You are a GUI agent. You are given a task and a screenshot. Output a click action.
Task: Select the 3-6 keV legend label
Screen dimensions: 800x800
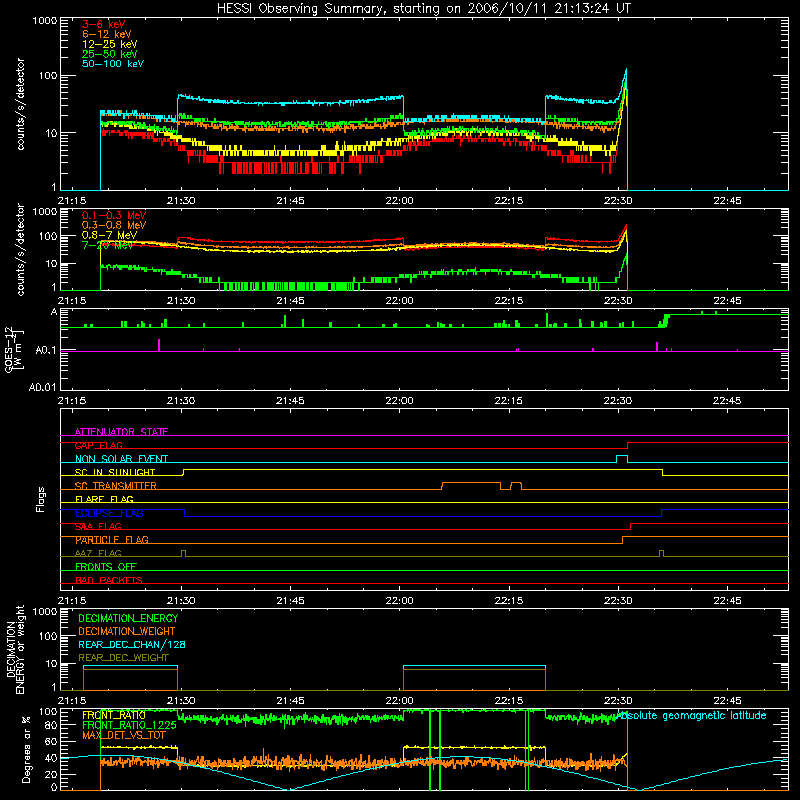click(104, 24)
